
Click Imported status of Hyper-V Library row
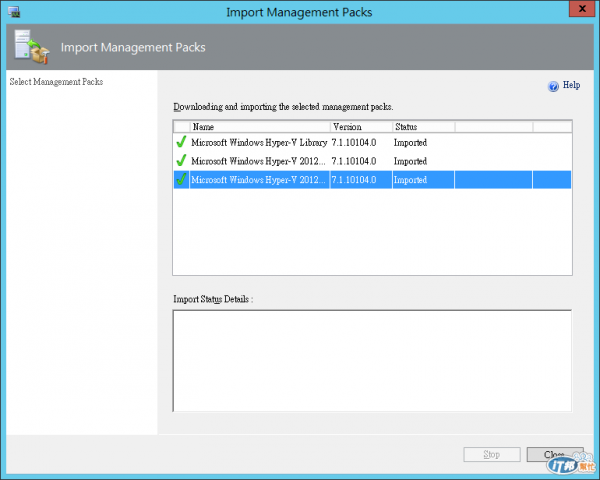click(410, 142)
